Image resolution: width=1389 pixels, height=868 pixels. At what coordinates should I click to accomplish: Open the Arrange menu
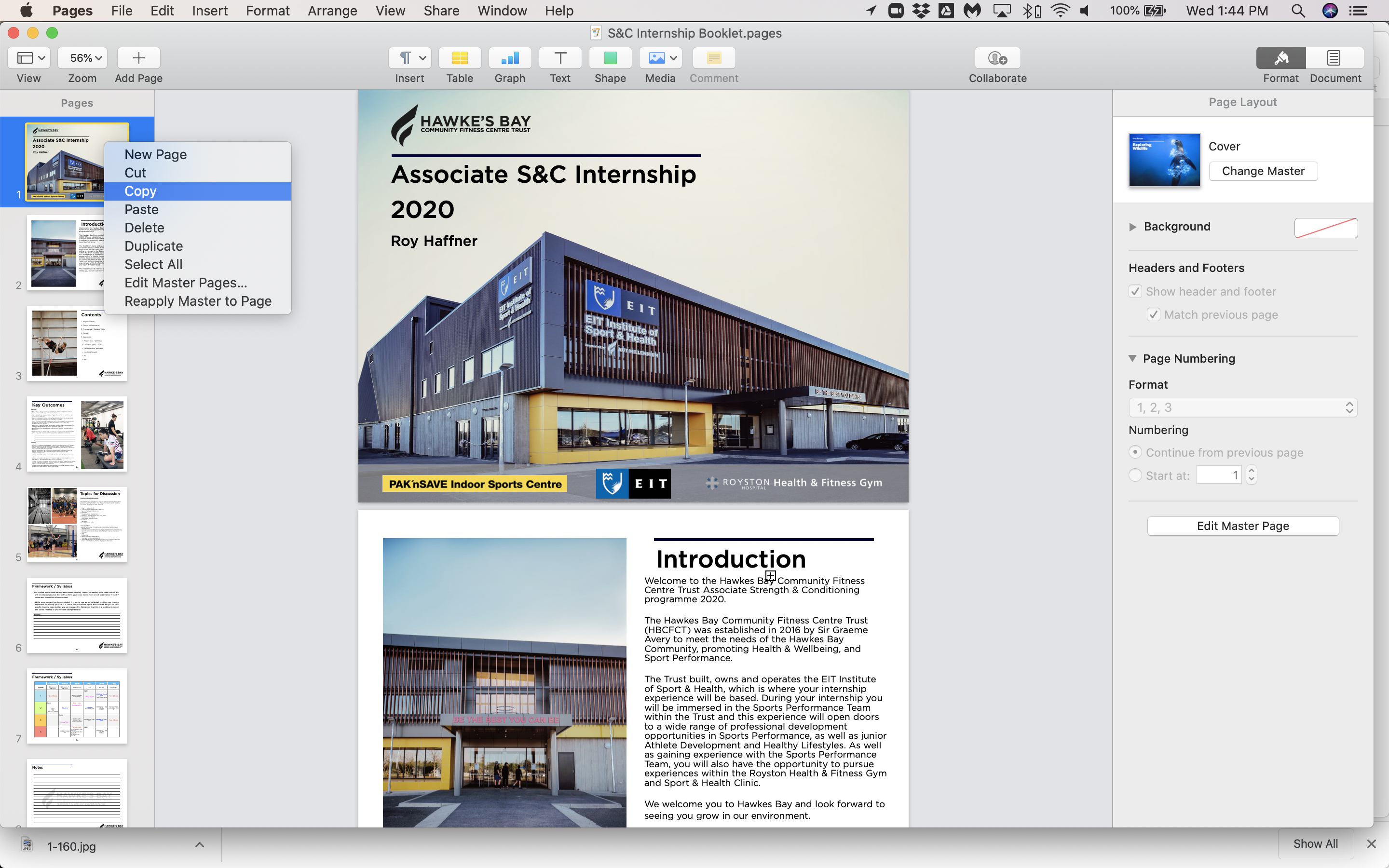coord(332,11)
